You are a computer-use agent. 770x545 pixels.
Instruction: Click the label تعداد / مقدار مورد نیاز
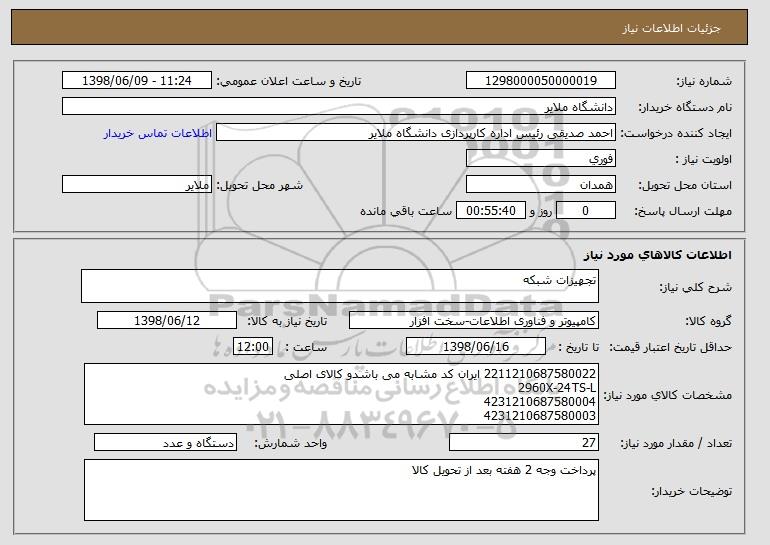676,443
